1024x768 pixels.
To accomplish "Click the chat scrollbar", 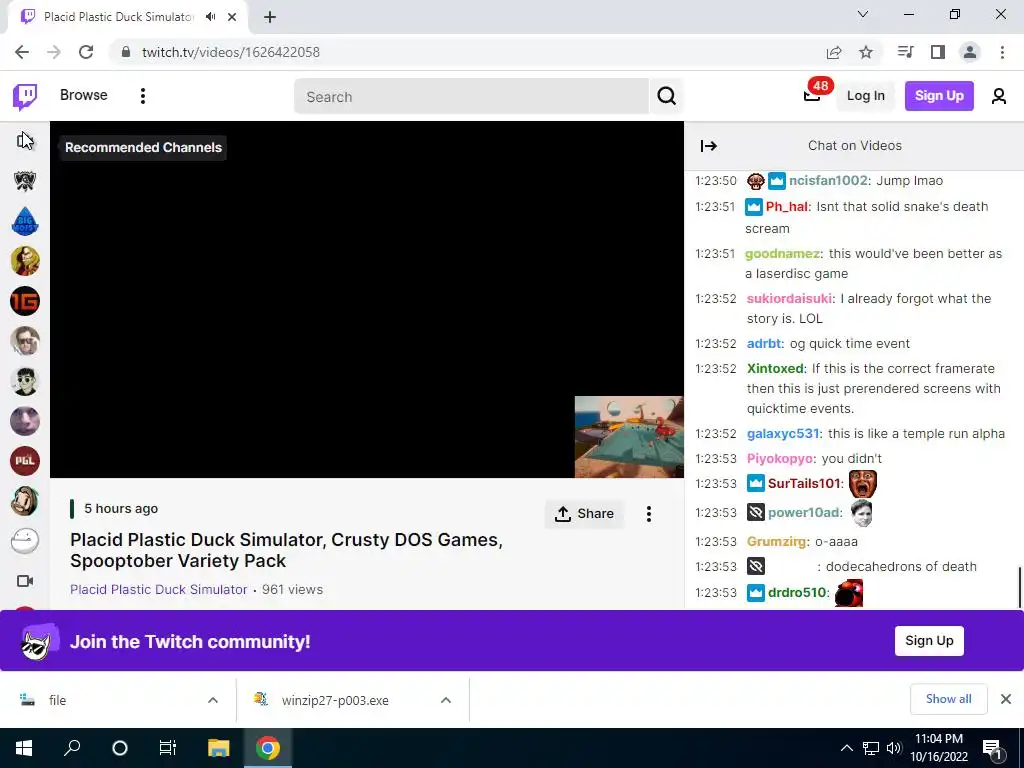I will (1019, 588).
